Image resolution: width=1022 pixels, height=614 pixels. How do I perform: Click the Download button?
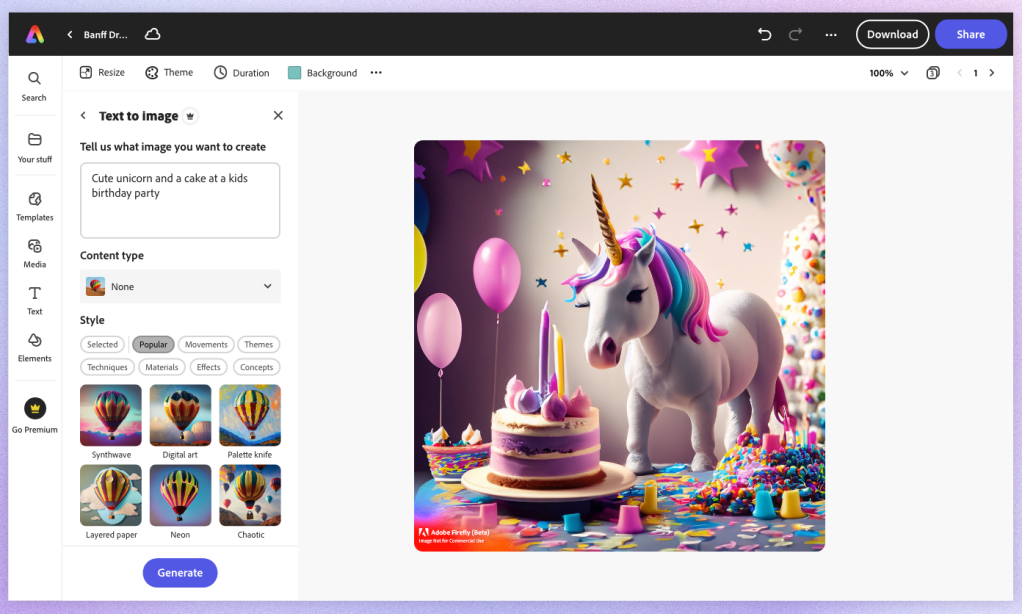892,35
